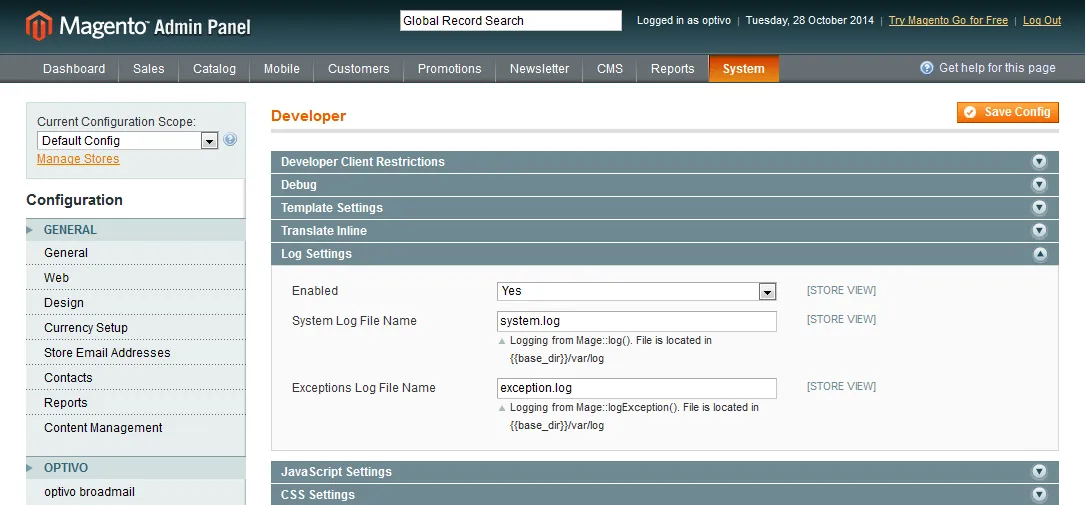Expand CSS Settings section arrow

coord(1039,495)
